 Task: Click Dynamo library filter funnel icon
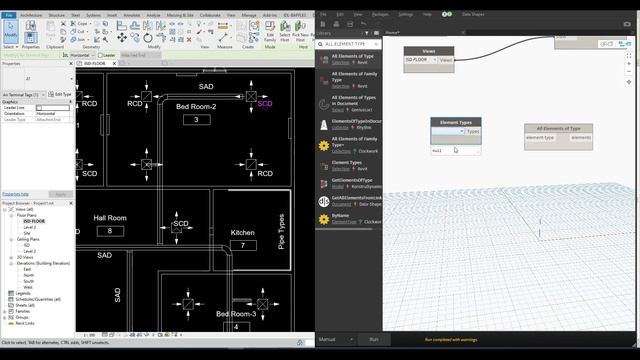pyautogui.click(x=367, y=33)
